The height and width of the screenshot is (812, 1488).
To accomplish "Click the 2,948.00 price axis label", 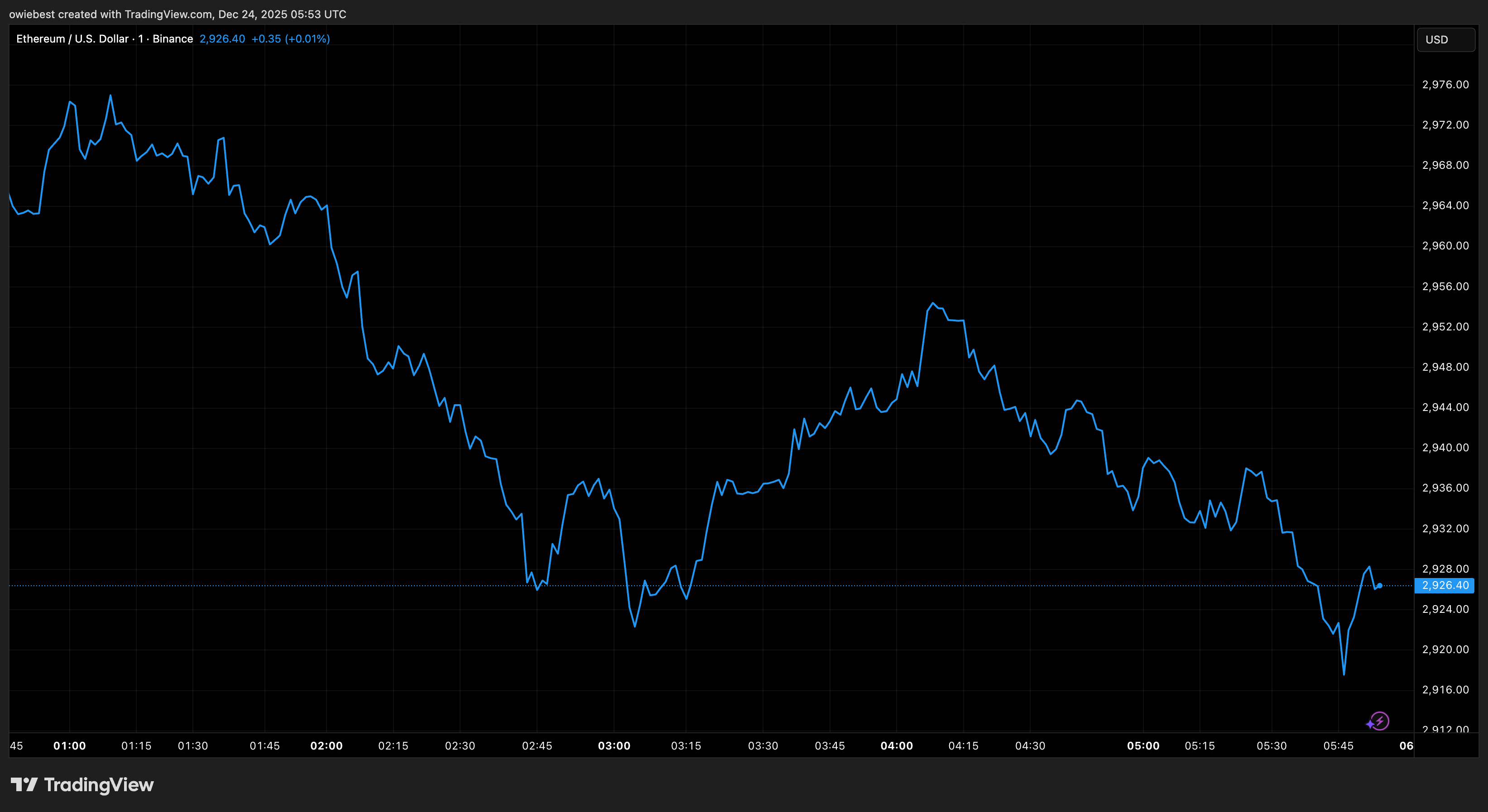I will [1445, 368].
